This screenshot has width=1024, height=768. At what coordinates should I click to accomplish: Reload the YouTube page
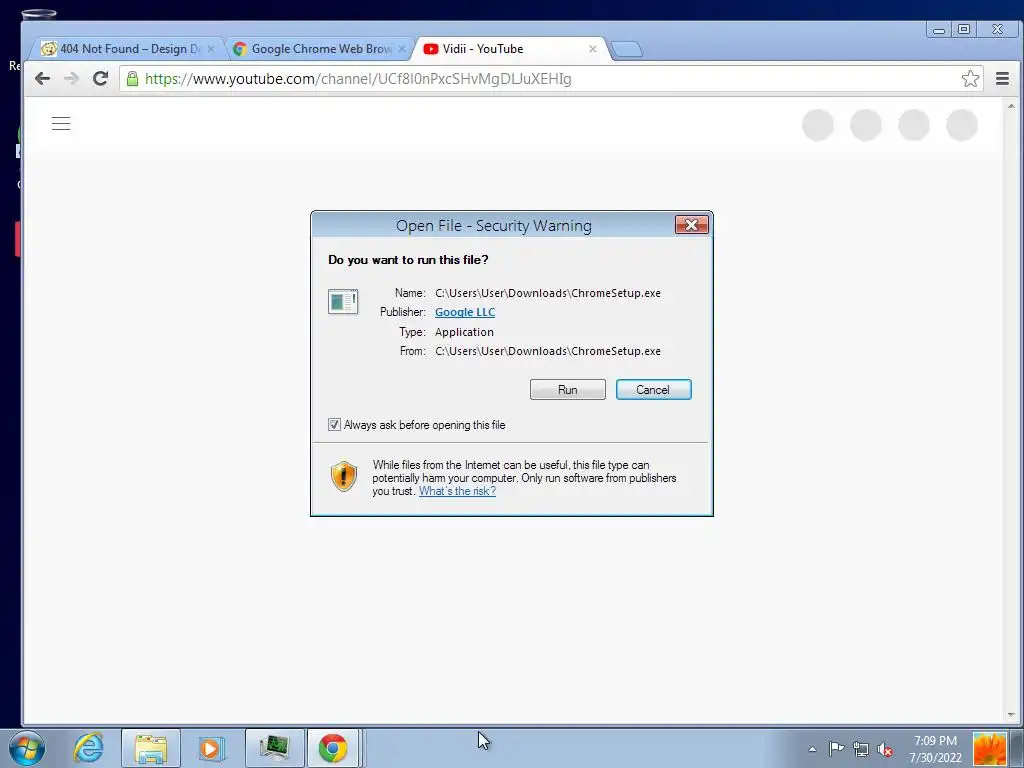[x=100, y=79]
